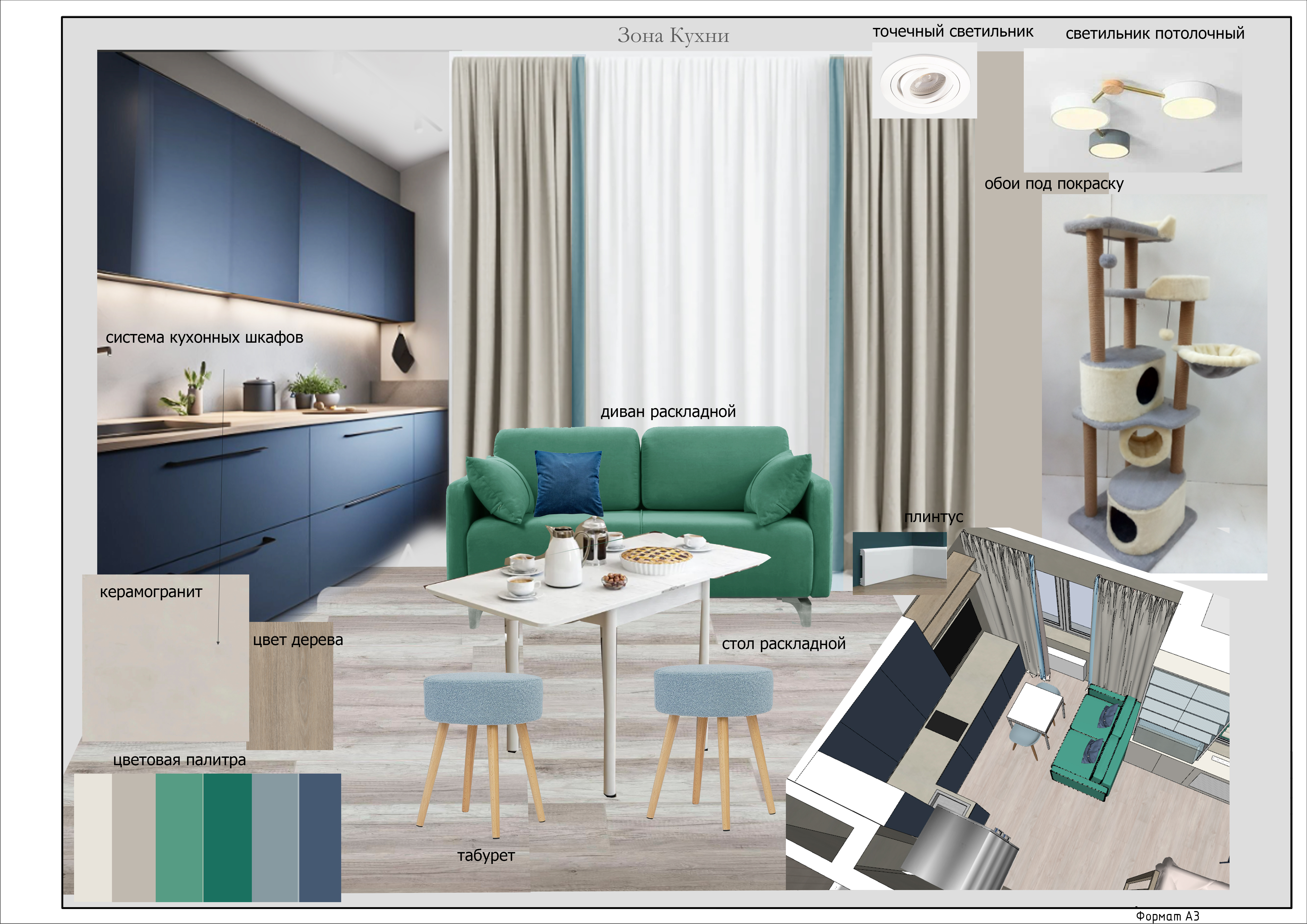Click the porcelain tile sample
This screenshot has width=1307, height=924.
[166, 658]
